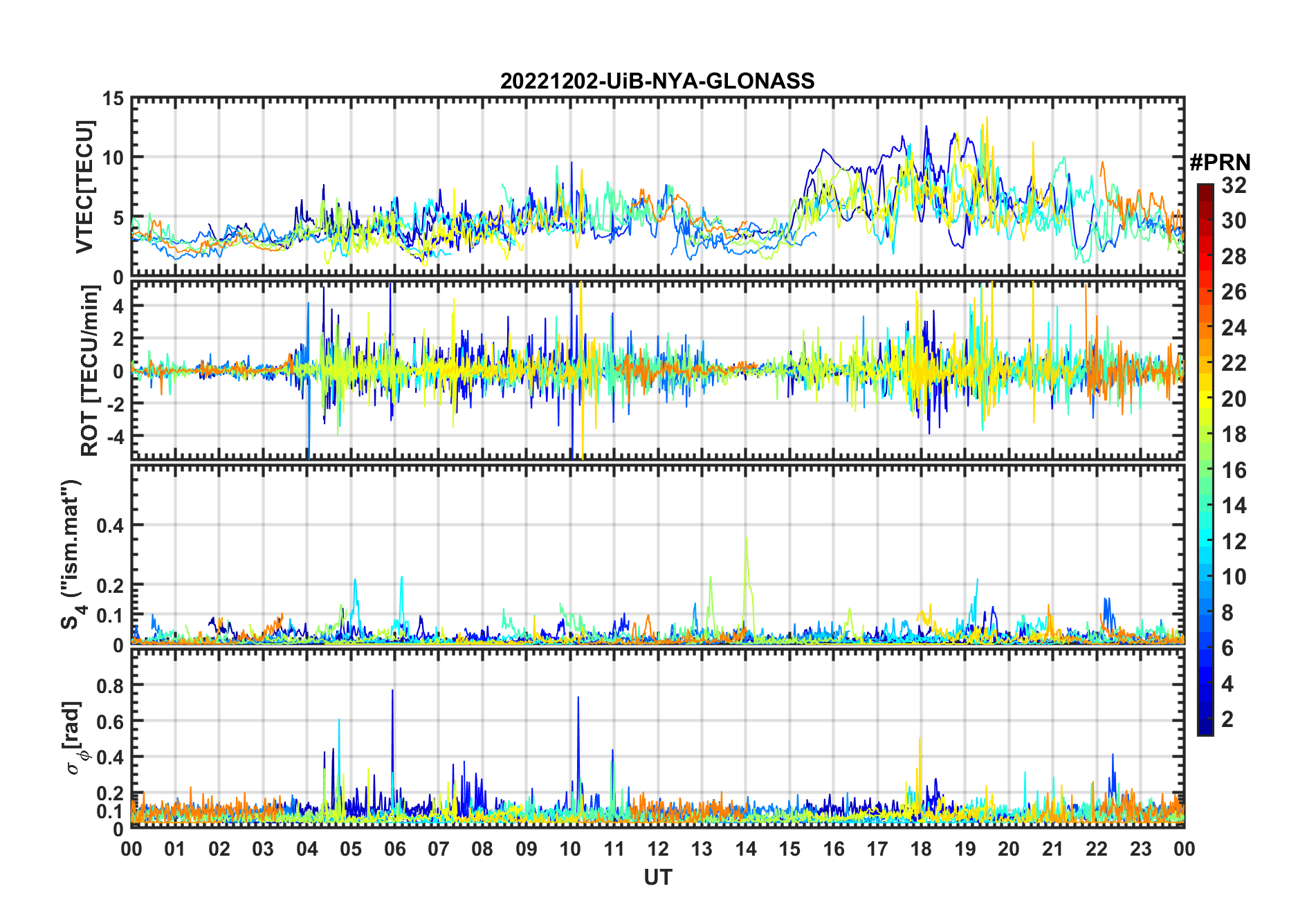Click the sigma phi axis tick label 0.8
The width and height of the screenshot is (1316, 920).
(x=111, y=686)
